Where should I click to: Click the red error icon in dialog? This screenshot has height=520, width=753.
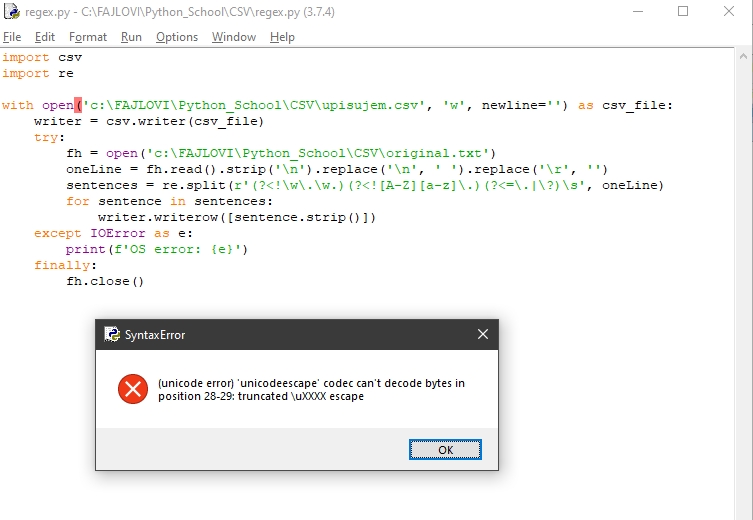point(133,389)
